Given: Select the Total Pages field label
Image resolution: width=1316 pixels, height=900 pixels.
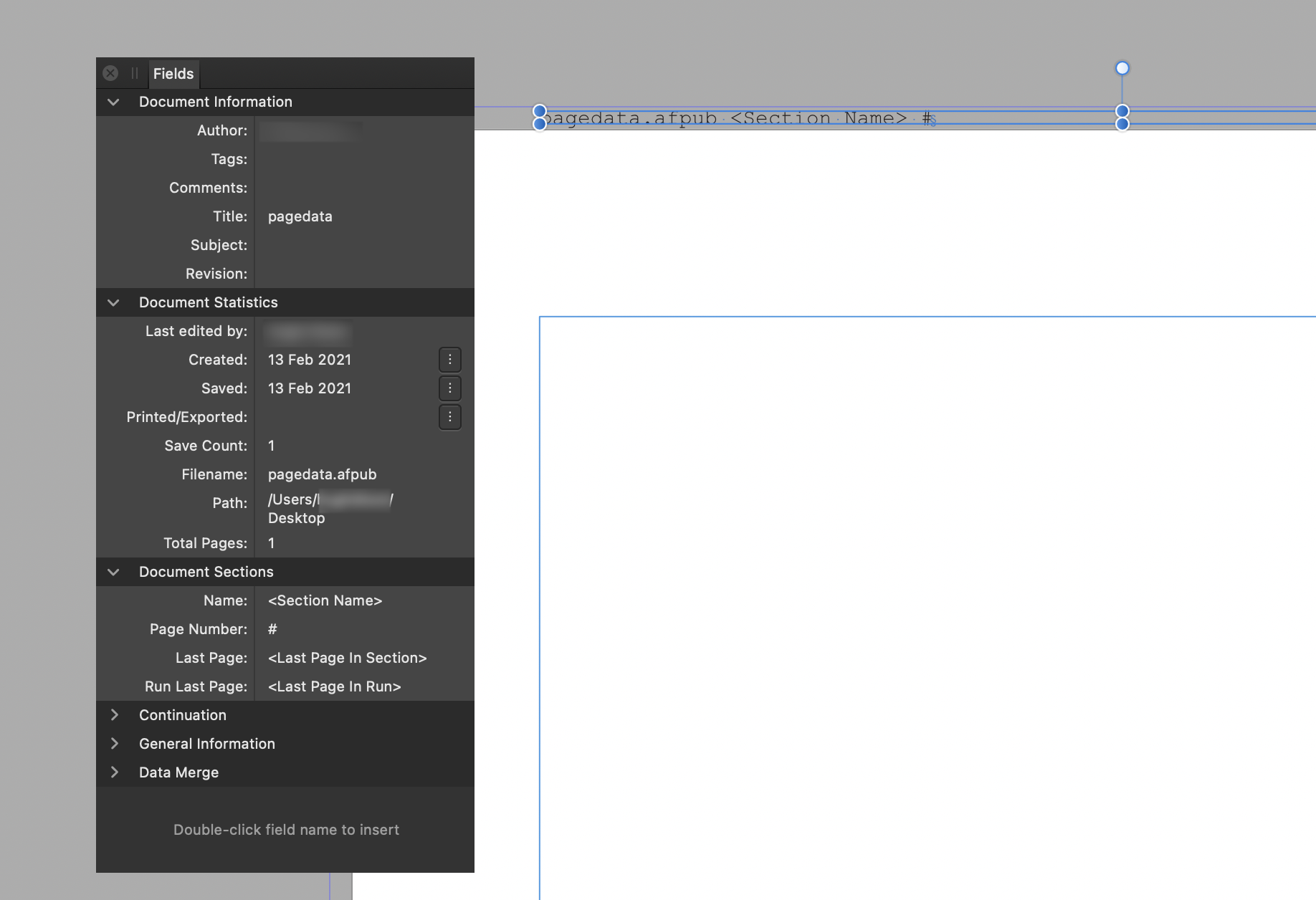Looking at the screenshot, I should pyautogui.click(x=206, y=543).
